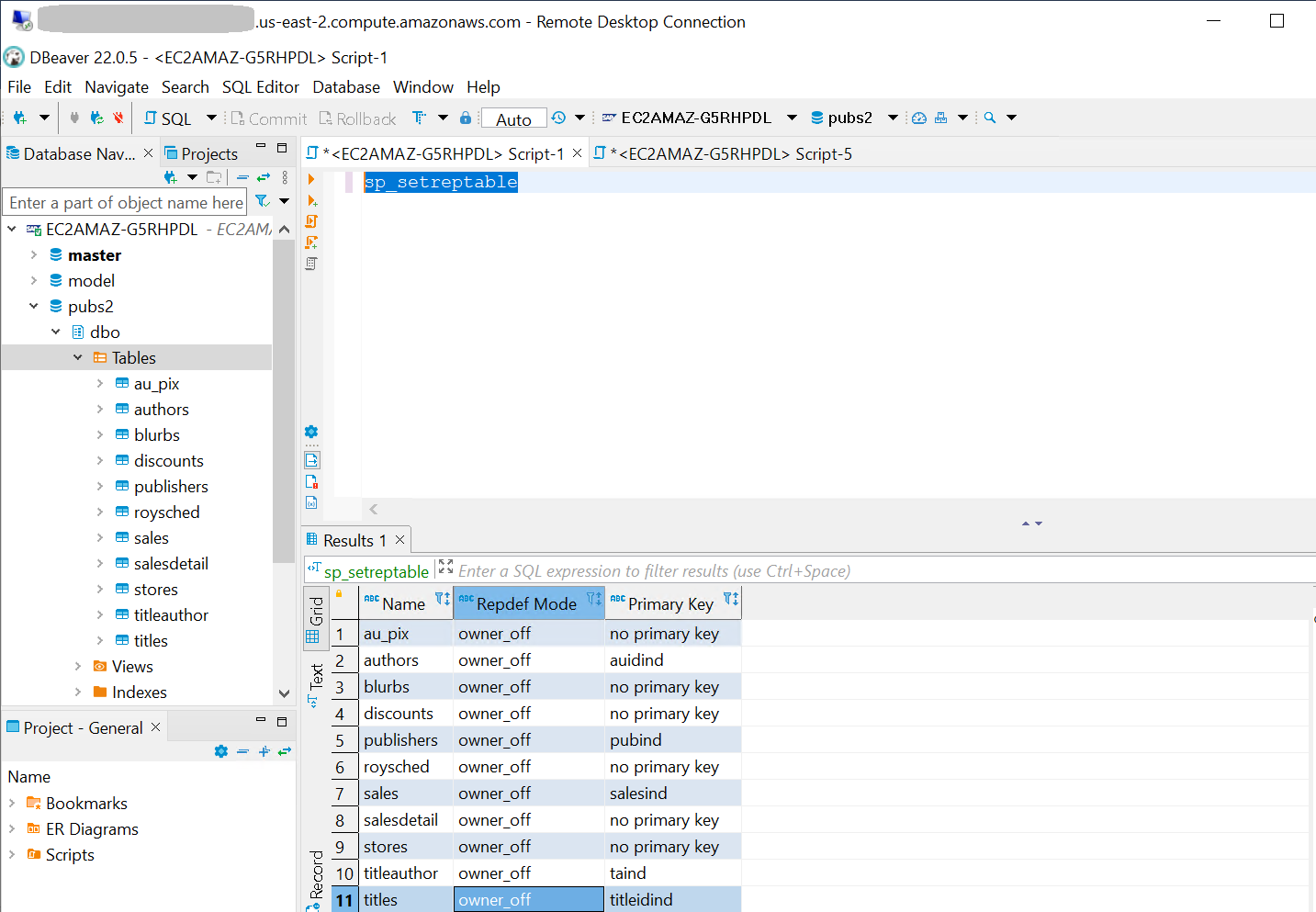The height and width of the screenshot is (912, 1316).
Task: Open editor settings gear icon
Action: click(311, 432)
